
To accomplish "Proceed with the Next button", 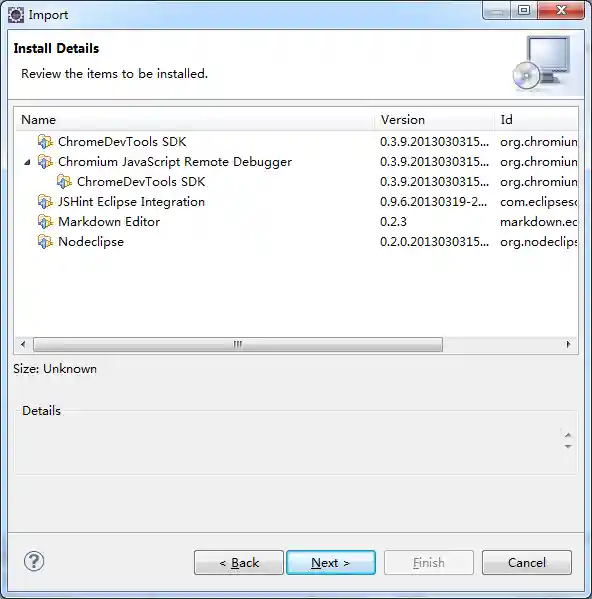I will tap(331, 562).
